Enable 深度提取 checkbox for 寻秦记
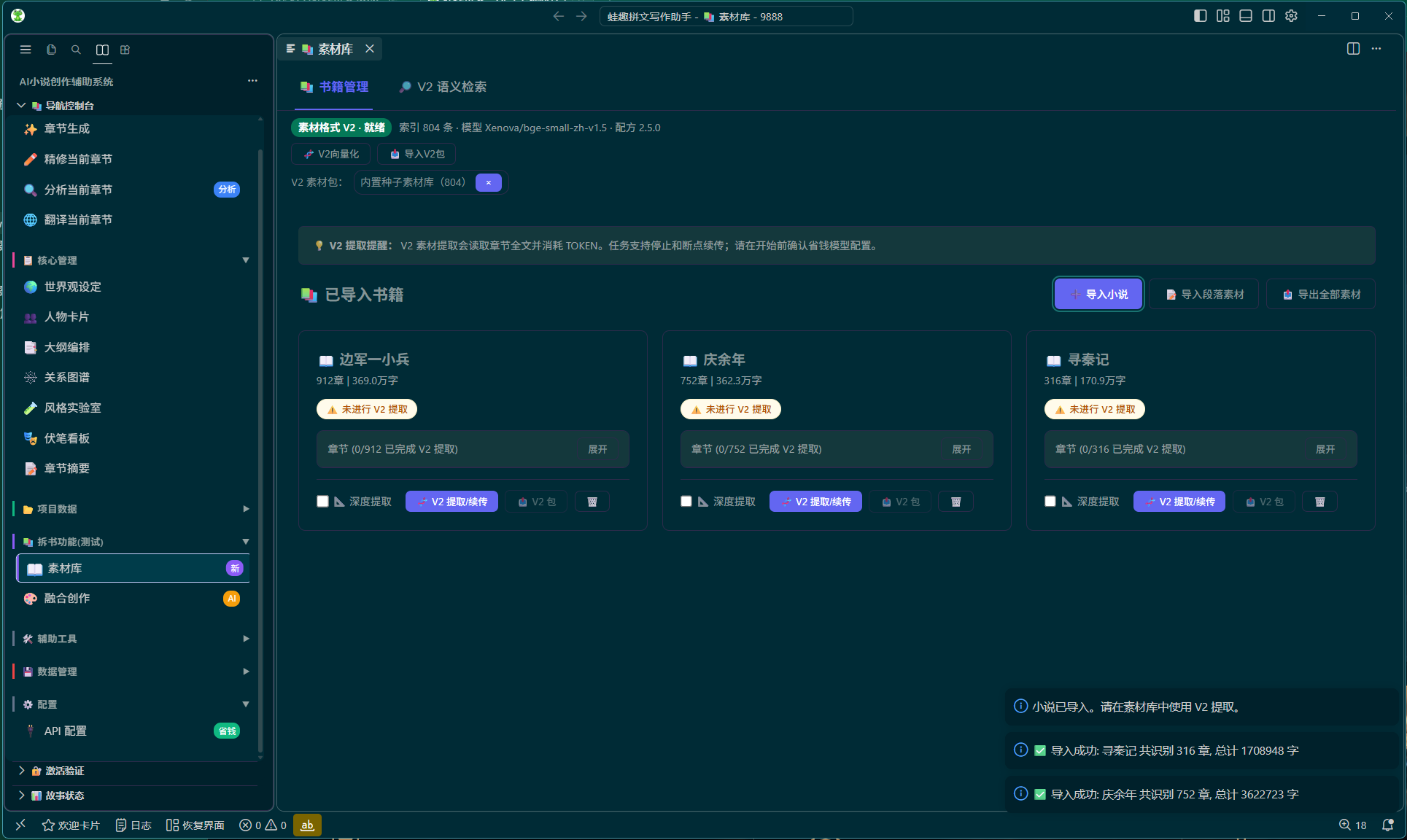 point(1050,501)
